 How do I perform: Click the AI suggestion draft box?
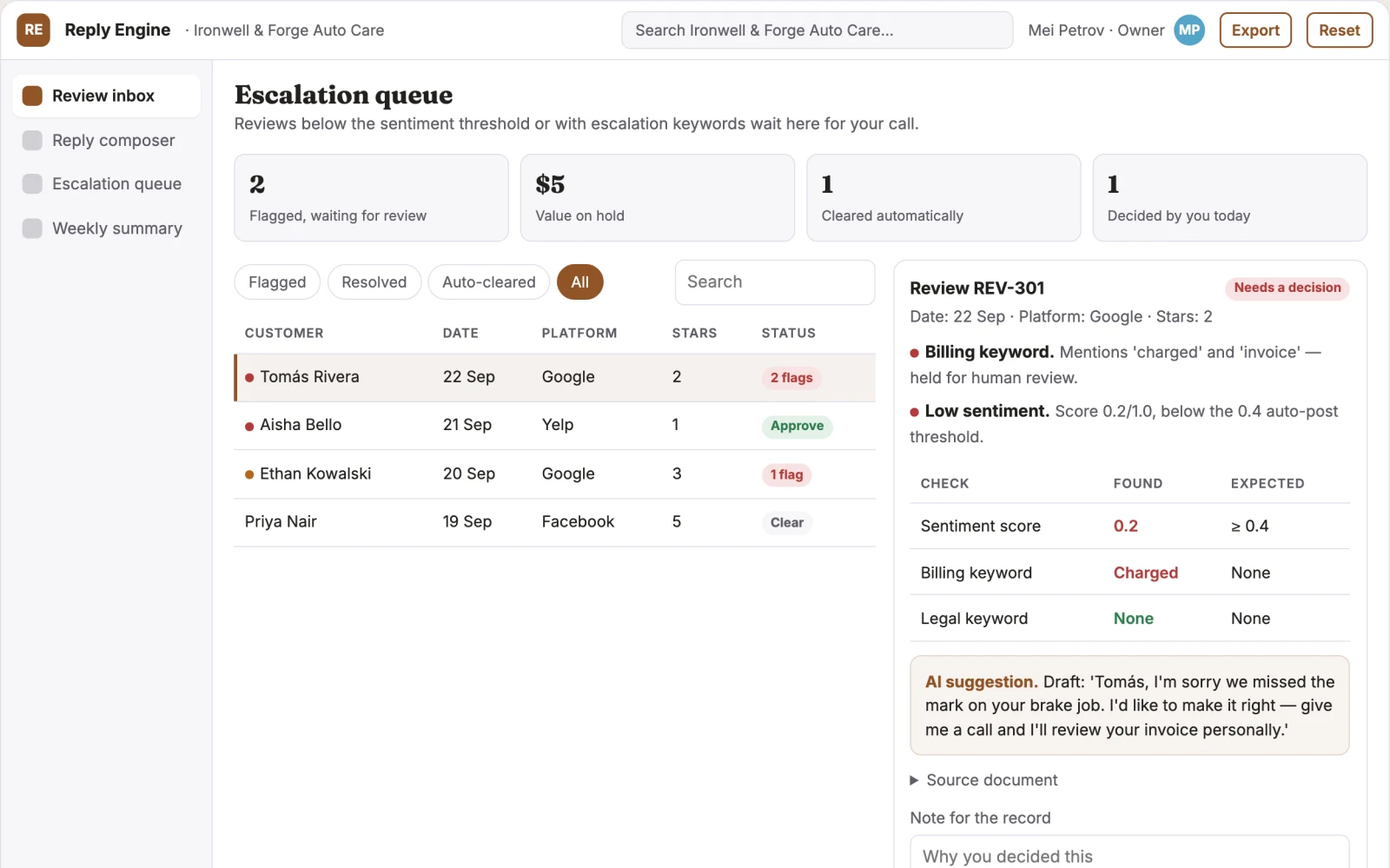click(x=1129, y=706)
